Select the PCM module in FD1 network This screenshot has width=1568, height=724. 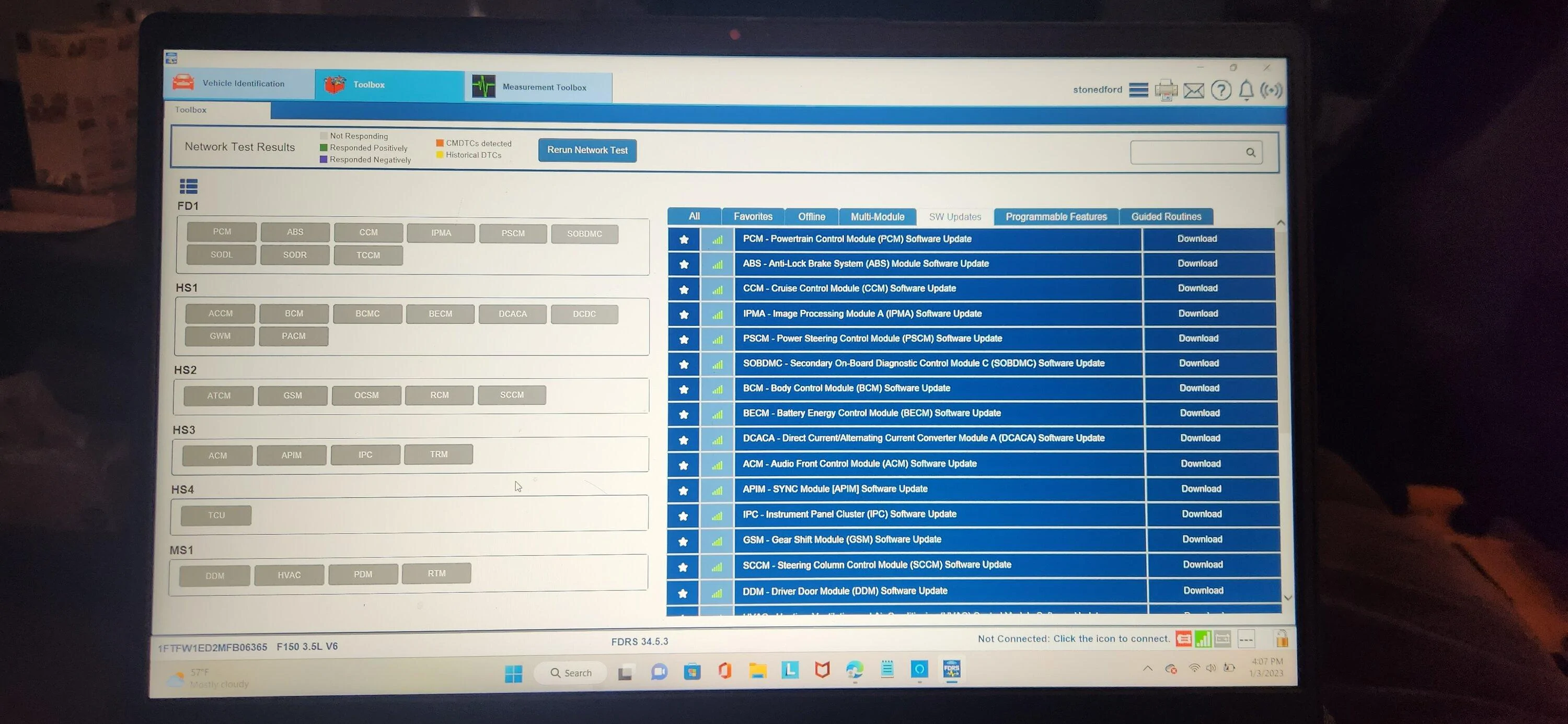click(222, 232)
